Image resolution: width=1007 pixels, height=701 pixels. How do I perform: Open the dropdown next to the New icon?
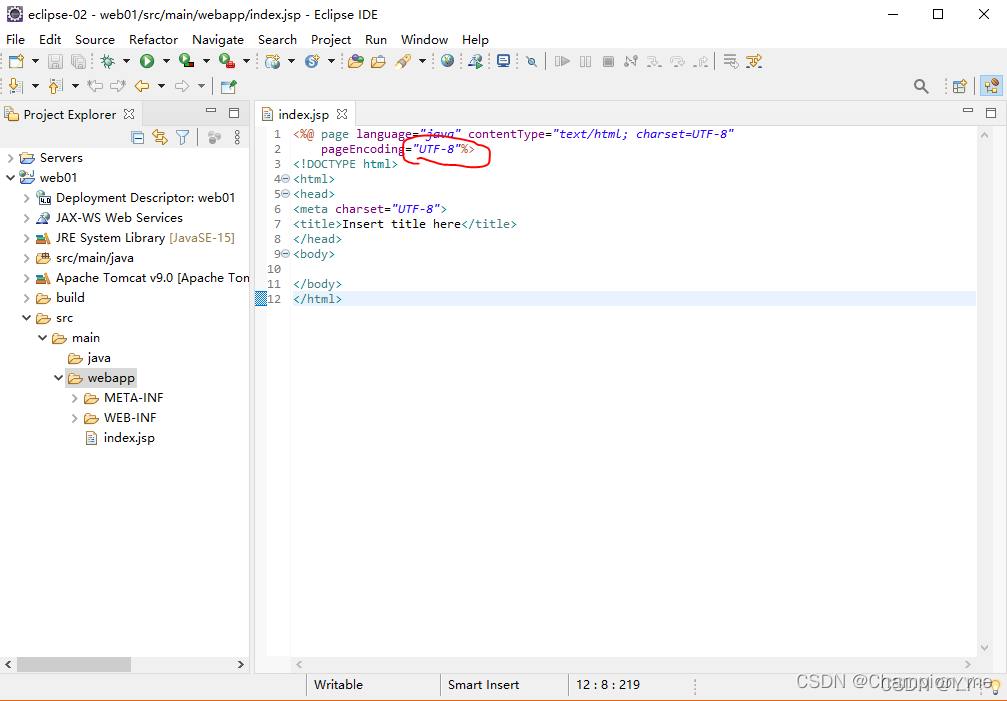pyautogui.click(x=35, y=61)
